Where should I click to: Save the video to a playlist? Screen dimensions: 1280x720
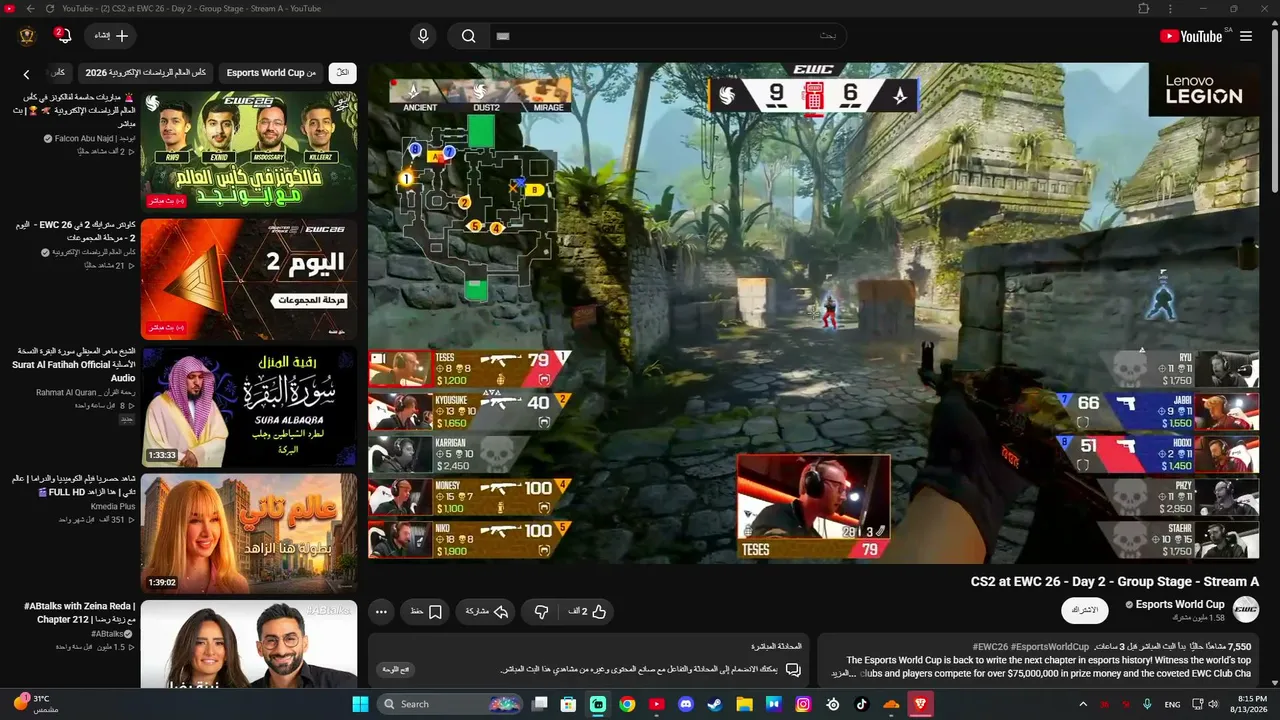click(425, 611)
